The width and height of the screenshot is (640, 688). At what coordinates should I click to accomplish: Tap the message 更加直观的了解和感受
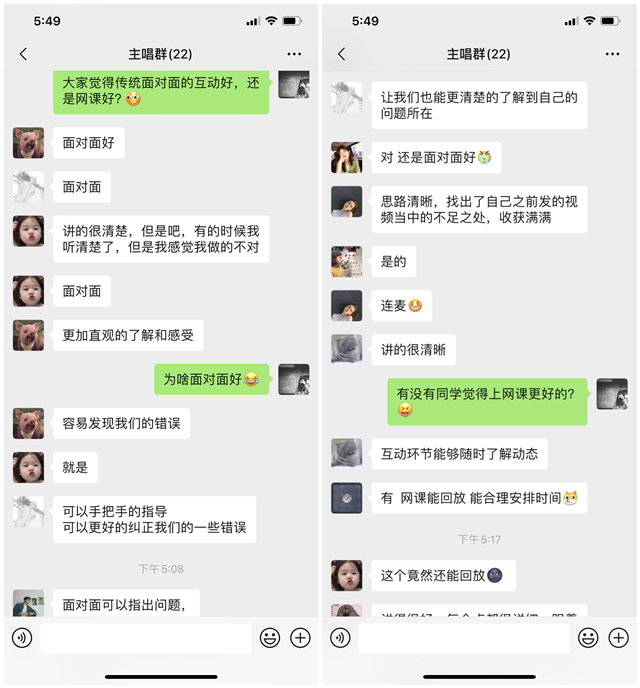pos(128,335)
